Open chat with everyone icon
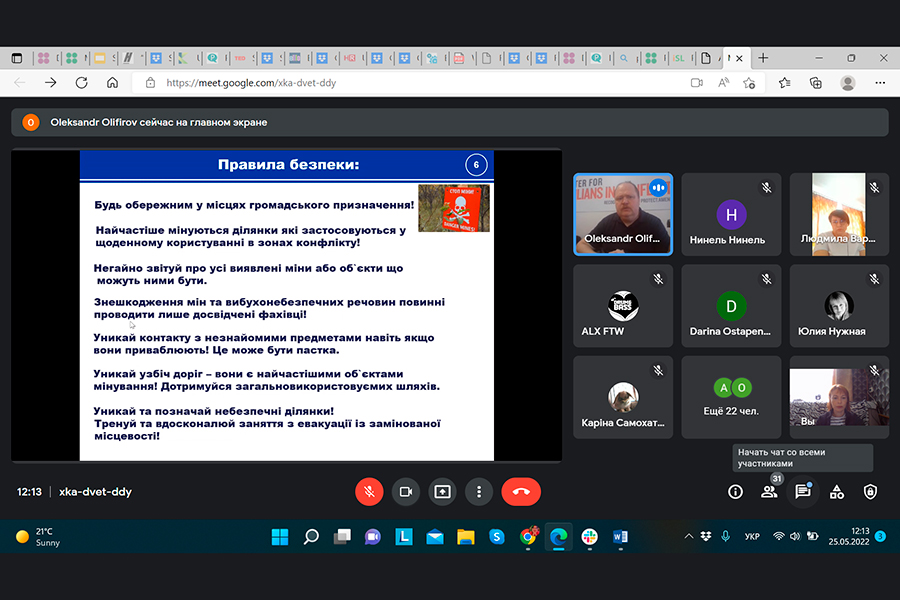The image size is (900, 600). [x=802, y=492]
